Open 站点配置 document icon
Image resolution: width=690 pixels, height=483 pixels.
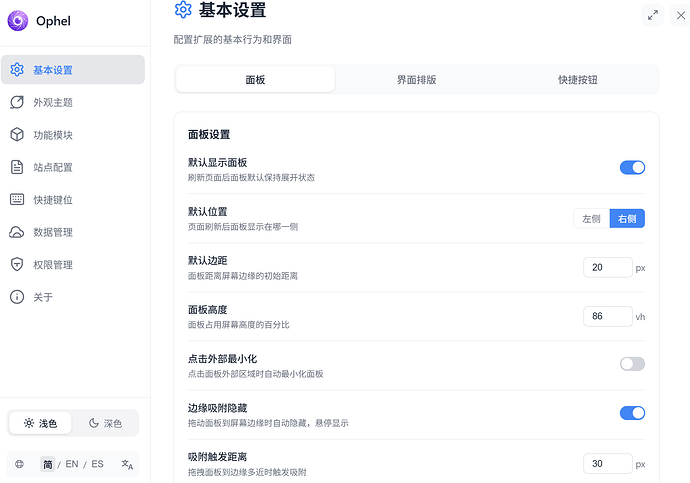point(17,167)
